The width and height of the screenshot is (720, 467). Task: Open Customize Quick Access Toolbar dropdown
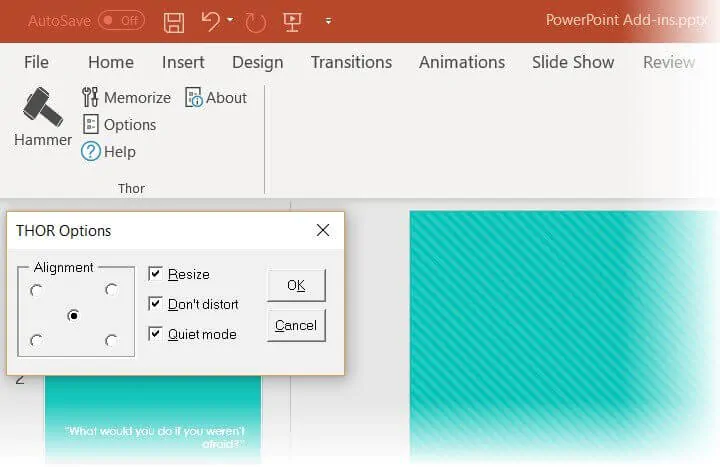328,20
